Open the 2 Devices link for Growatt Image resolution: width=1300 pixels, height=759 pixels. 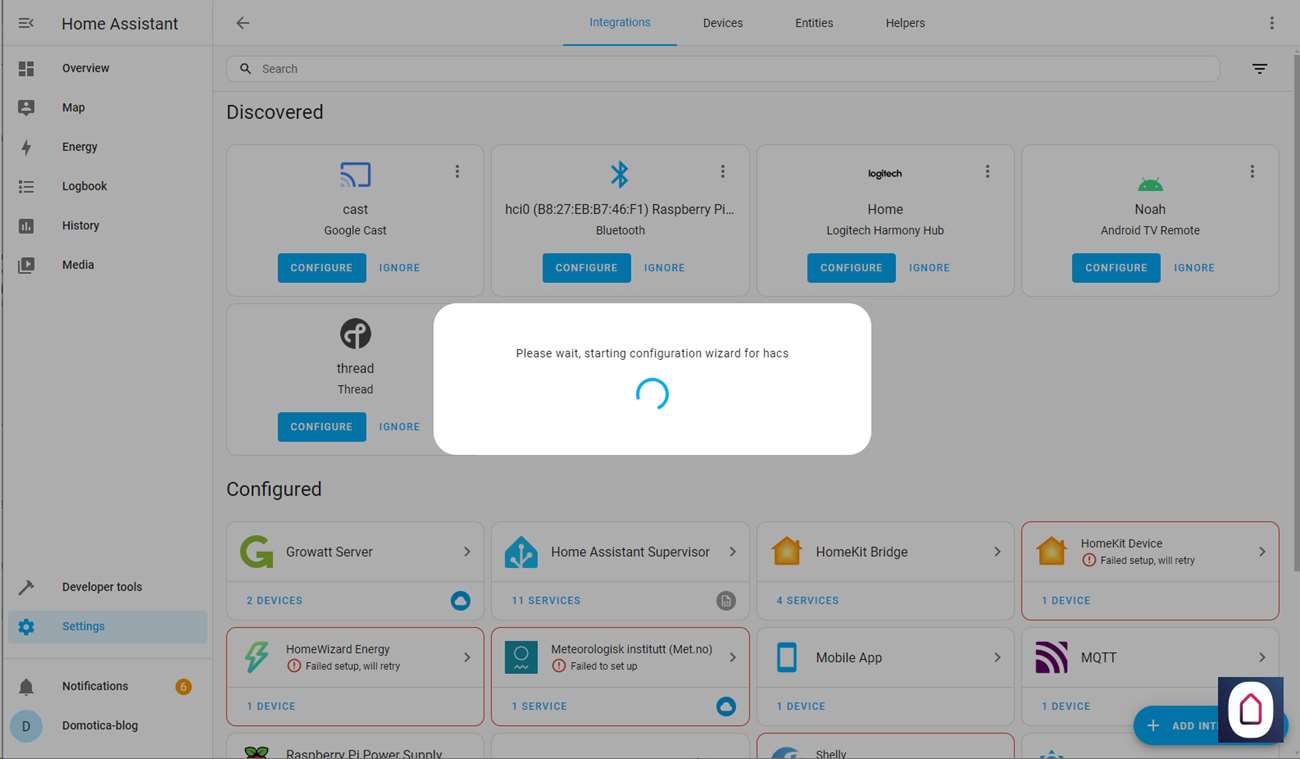(x=274, y=601)
